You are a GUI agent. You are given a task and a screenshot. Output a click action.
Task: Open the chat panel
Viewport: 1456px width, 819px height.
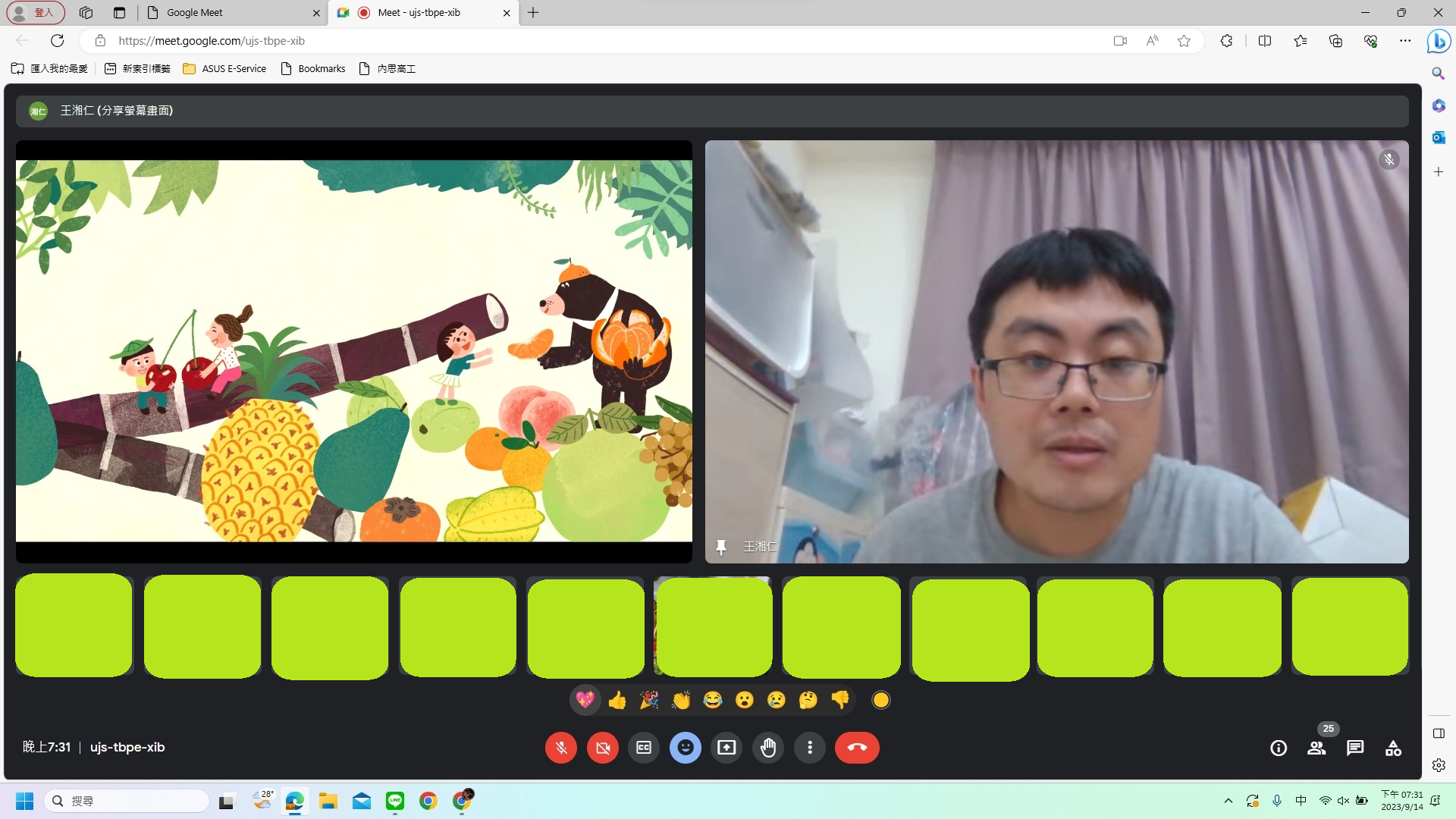pyautogui.click(x=1355, y=748)
